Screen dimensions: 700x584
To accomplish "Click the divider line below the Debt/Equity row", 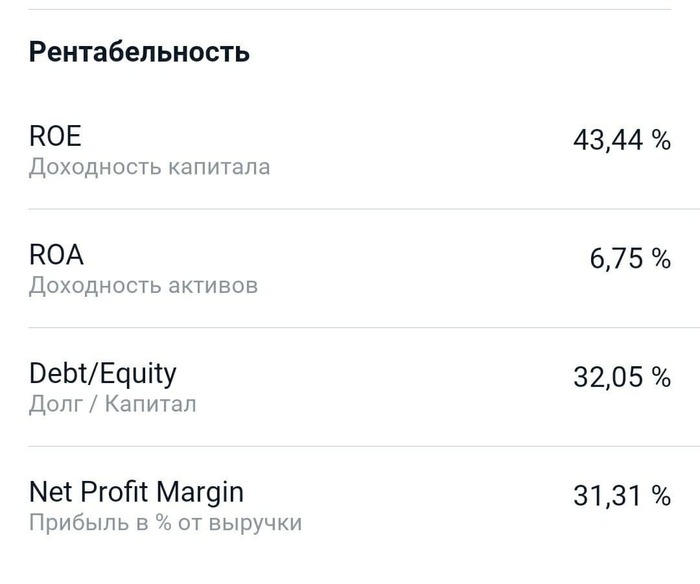I will pyautogui.click(x=350, y=446).
